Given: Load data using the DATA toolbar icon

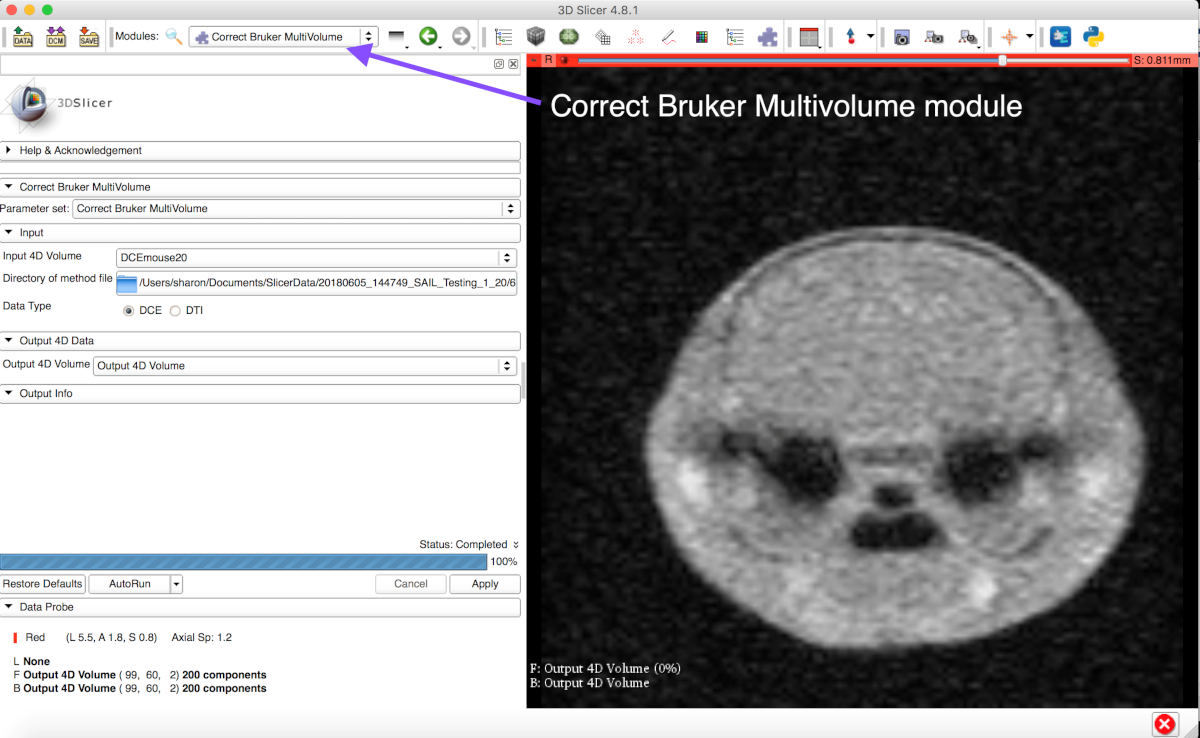Looking at the screenshot, I should coord(22,36).
